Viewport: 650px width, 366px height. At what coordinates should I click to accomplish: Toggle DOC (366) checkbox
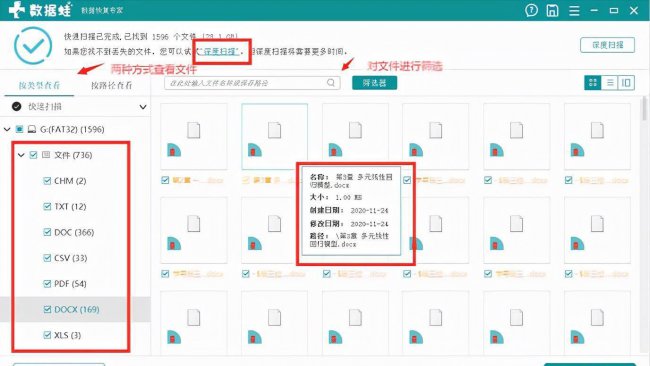47,232
